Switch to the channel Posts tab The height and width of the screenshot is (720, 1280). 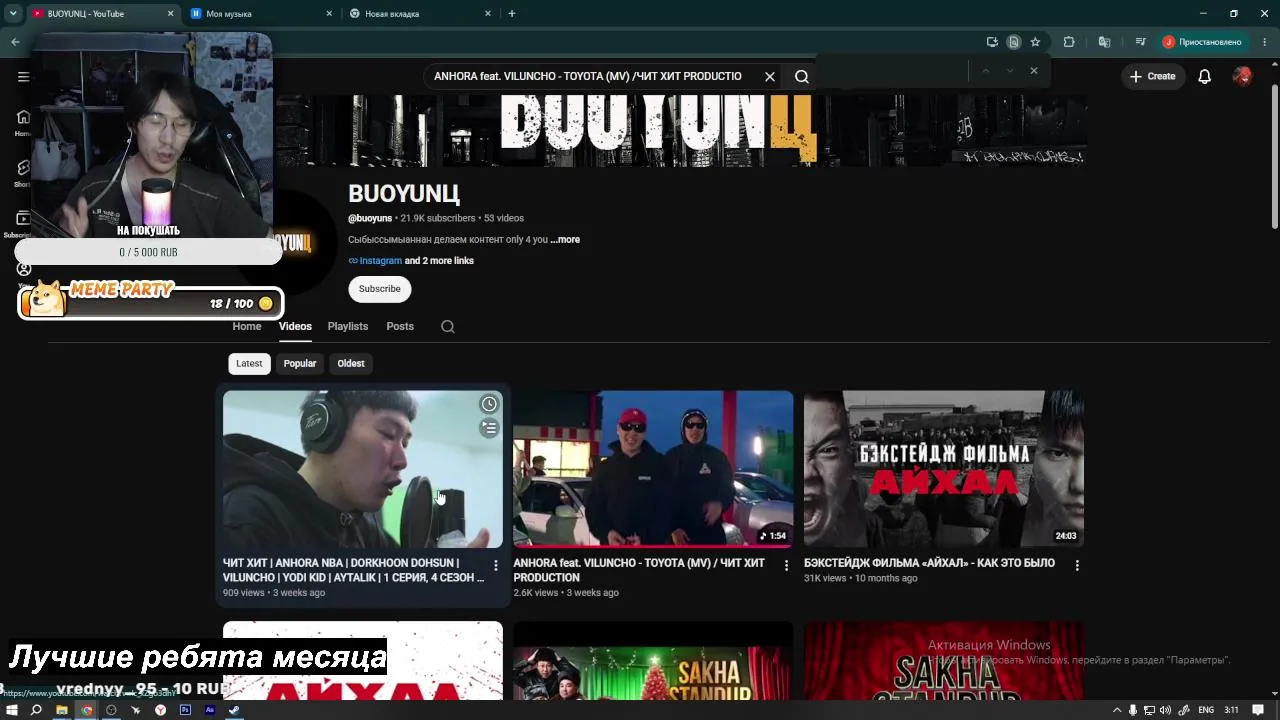400,327
